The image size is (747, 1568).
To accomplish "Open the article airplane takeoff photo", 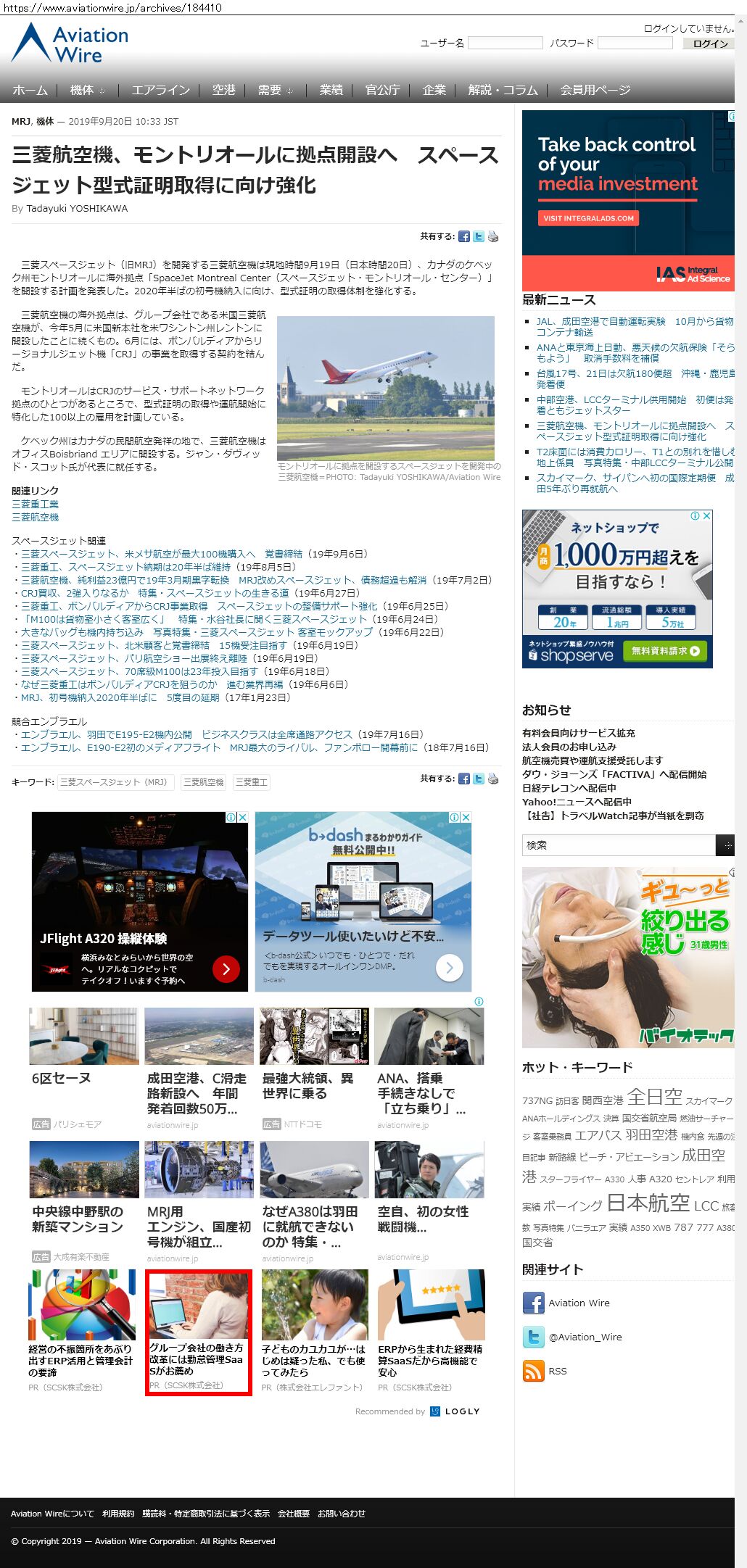I will (x=386, y=388).
